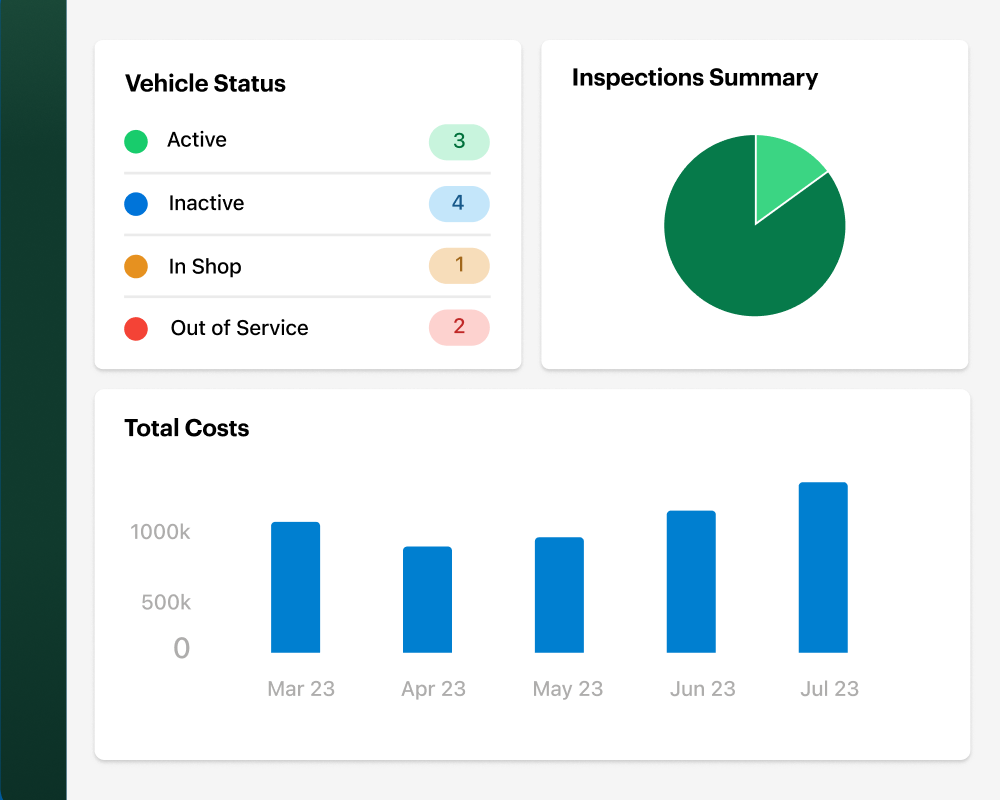This screenshot has height=800, width=1000.
Task: Open the Active count badge showing 3
Action: pyautogui.click(x=459, y=142)
